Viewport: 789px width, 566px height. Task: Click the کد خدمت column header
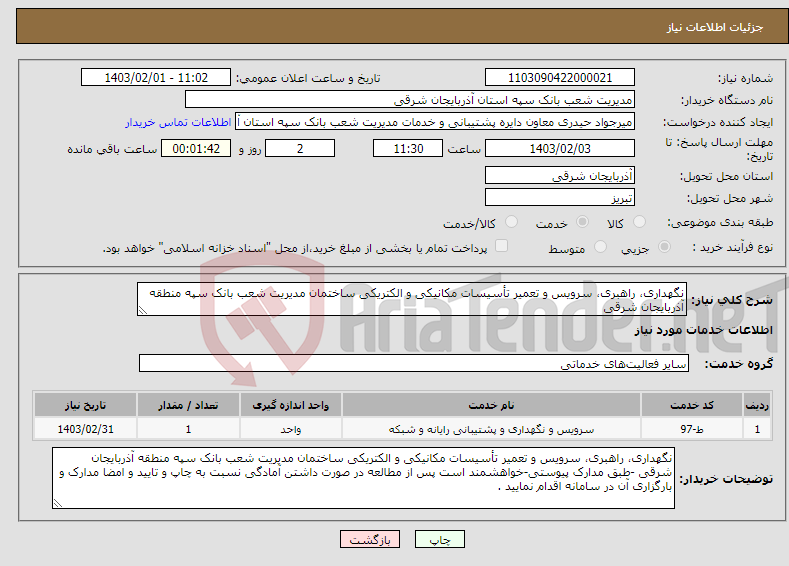point(692,405)
